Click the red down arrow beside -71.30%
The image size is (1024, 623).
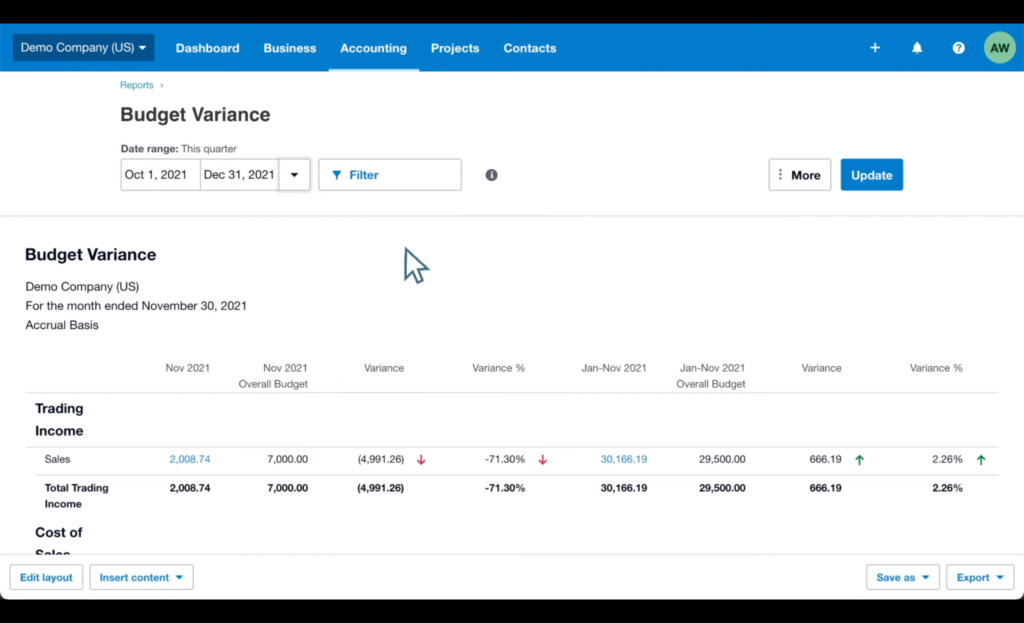coord(543,459)
